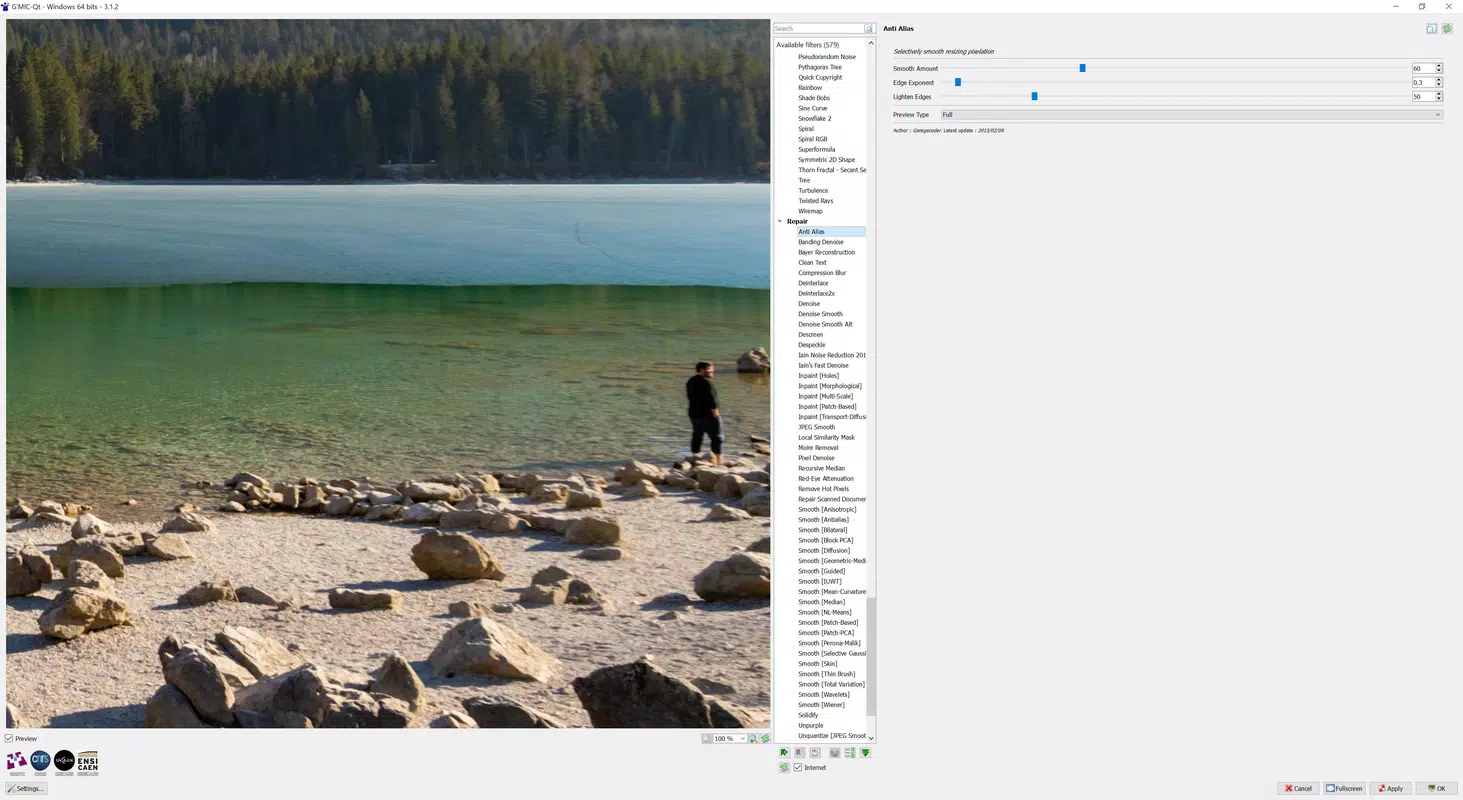Toggle the Preview checkbox
Viewport: 1463px width, 800px height.
point(9,739)
